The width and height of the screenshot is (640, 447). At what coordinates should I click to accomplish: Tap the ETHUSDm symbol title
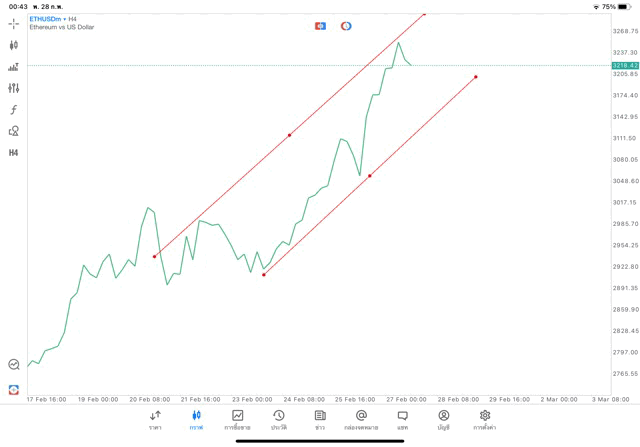[44, 19]
